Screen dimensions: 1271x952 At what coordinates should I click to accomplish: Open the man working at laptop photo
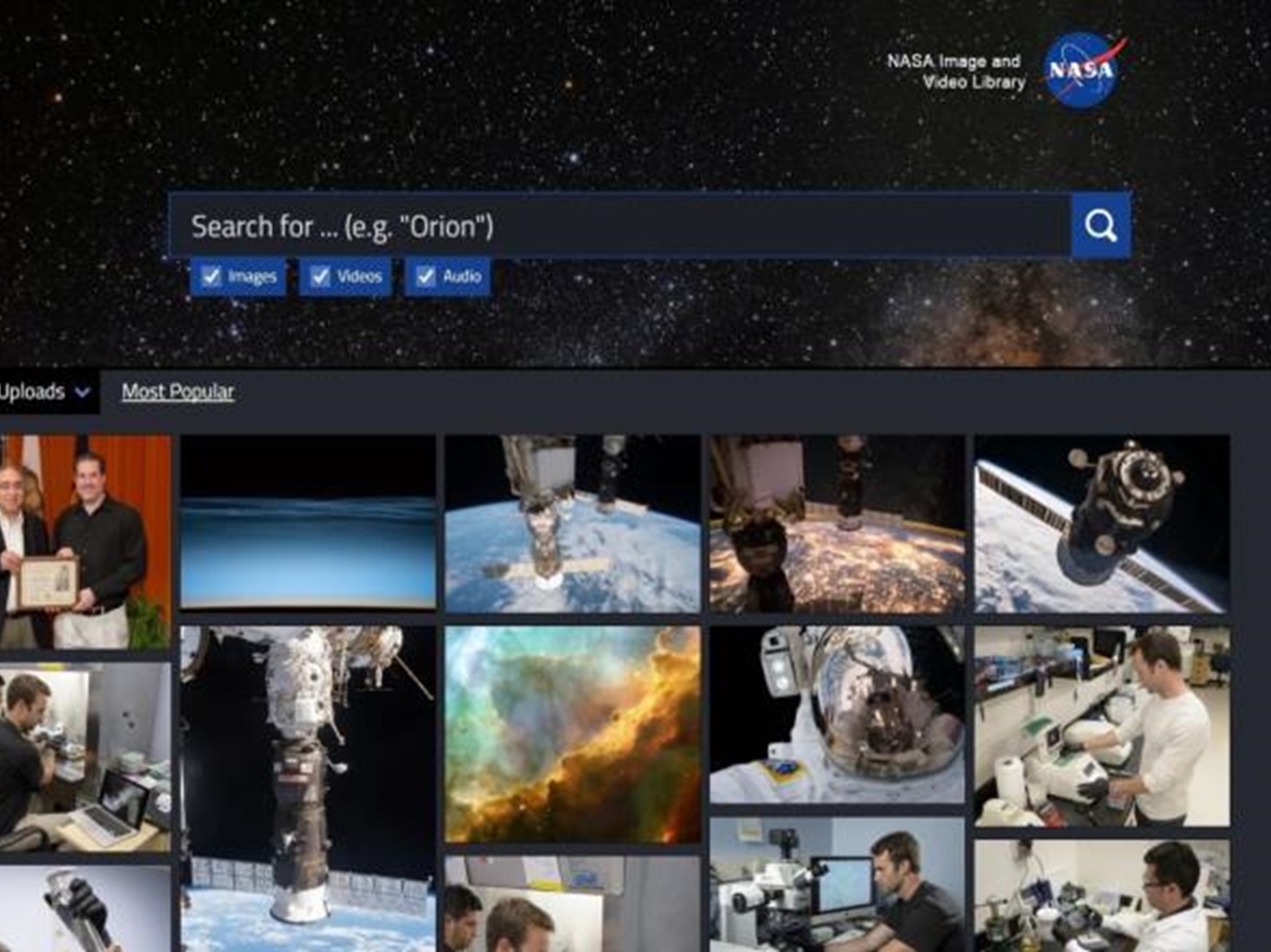pos(85,757)
